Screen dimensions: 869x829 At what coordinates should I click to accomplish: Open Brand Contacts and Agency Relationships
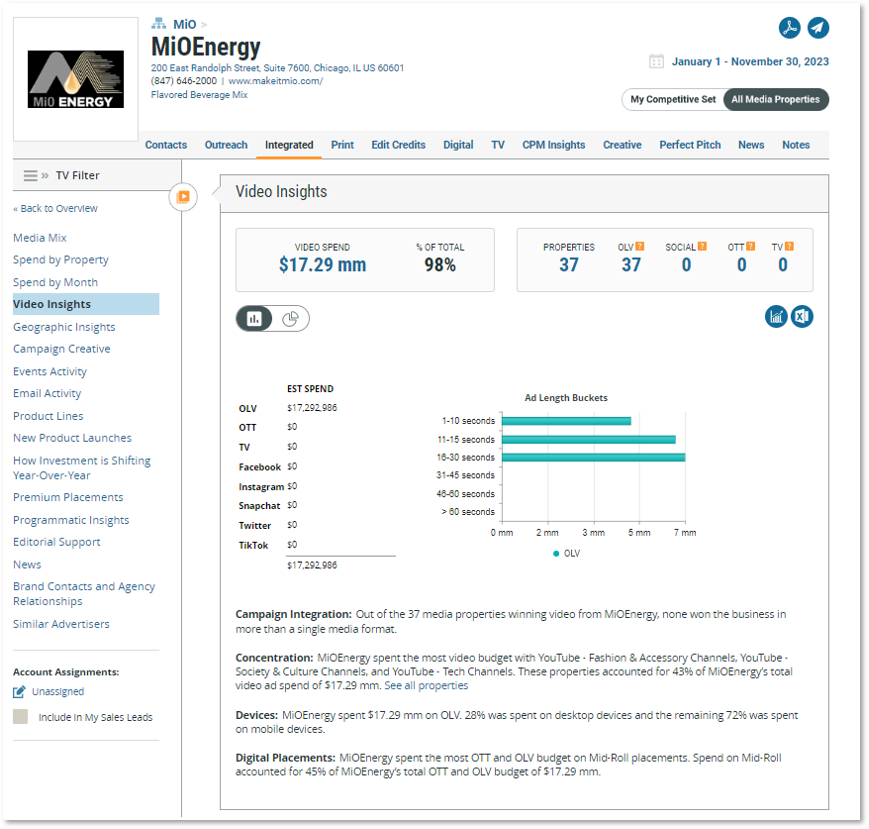pos(84,593)
